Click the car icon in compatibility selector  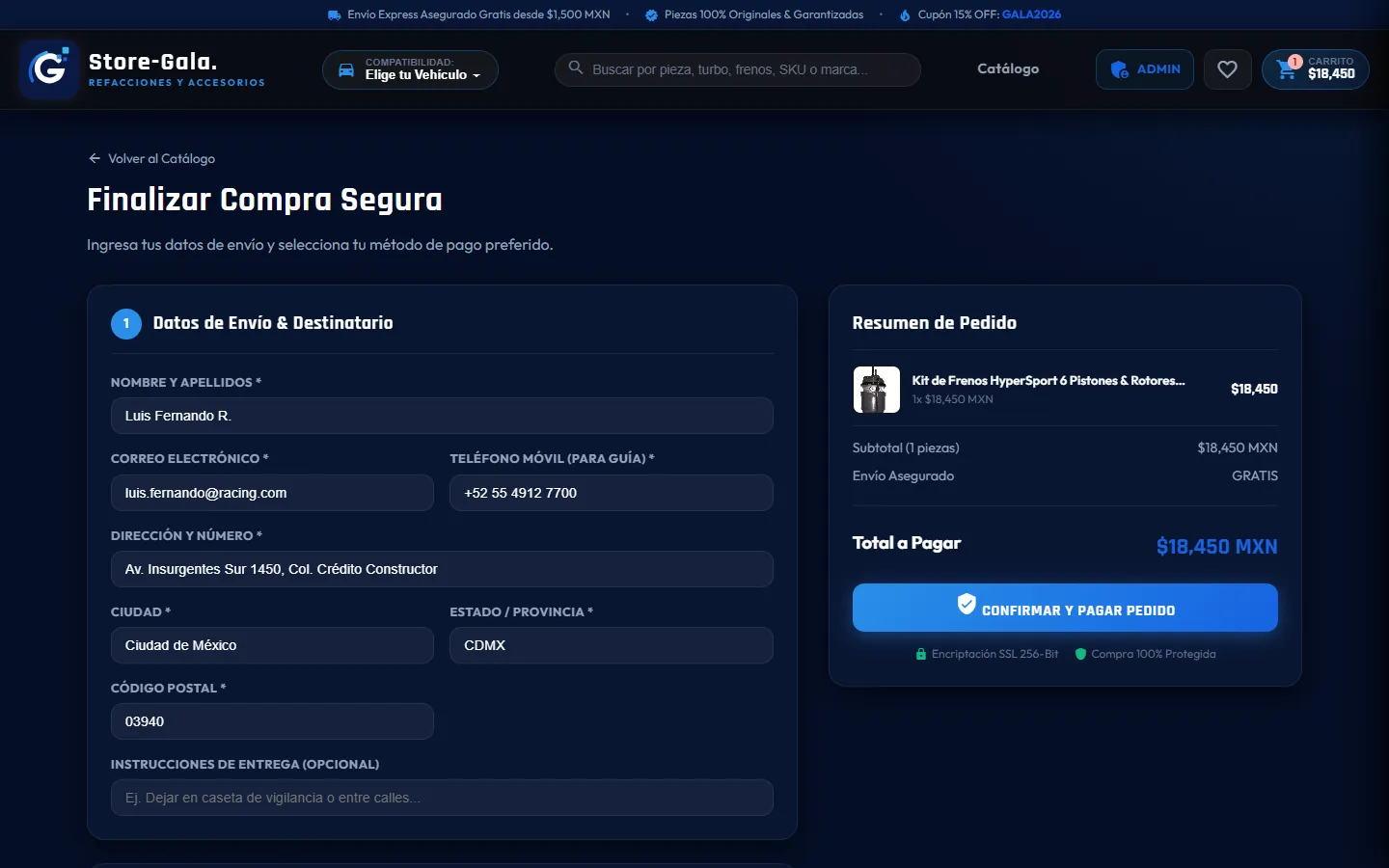pos(345,69)
